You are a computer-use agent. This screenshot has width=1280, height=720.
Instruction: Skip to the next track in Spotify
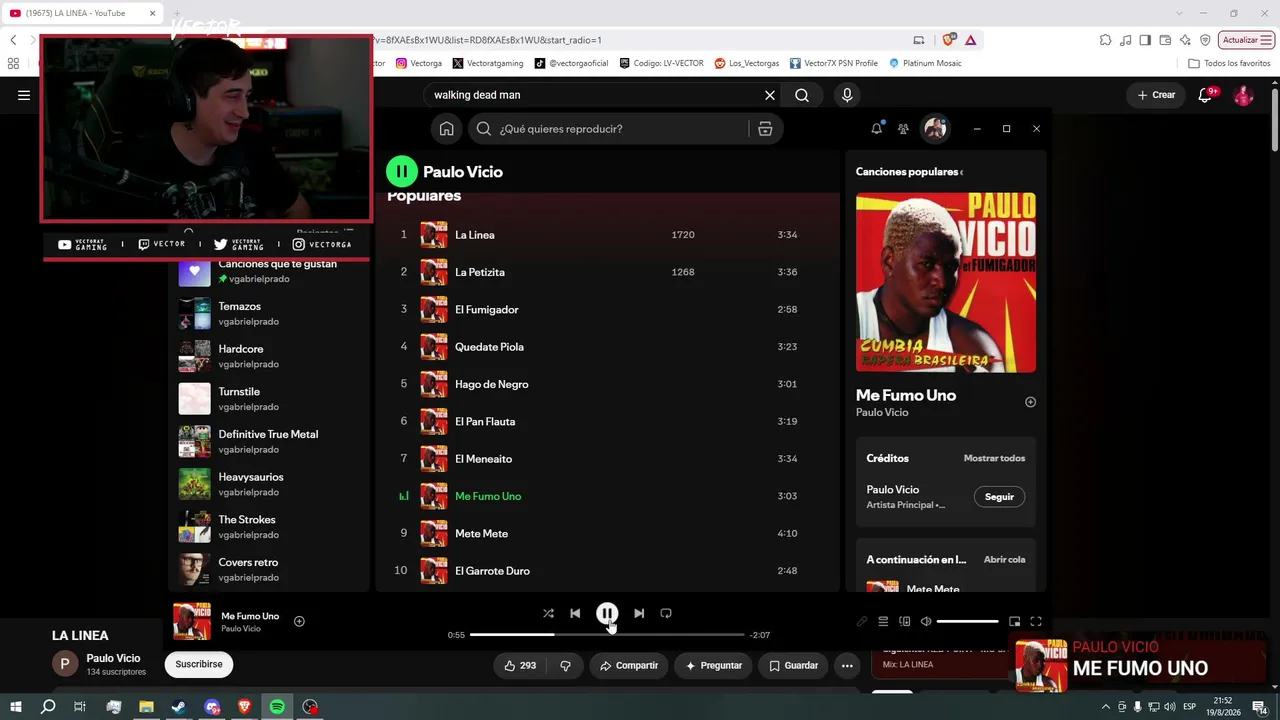click(x=639, y=613)
